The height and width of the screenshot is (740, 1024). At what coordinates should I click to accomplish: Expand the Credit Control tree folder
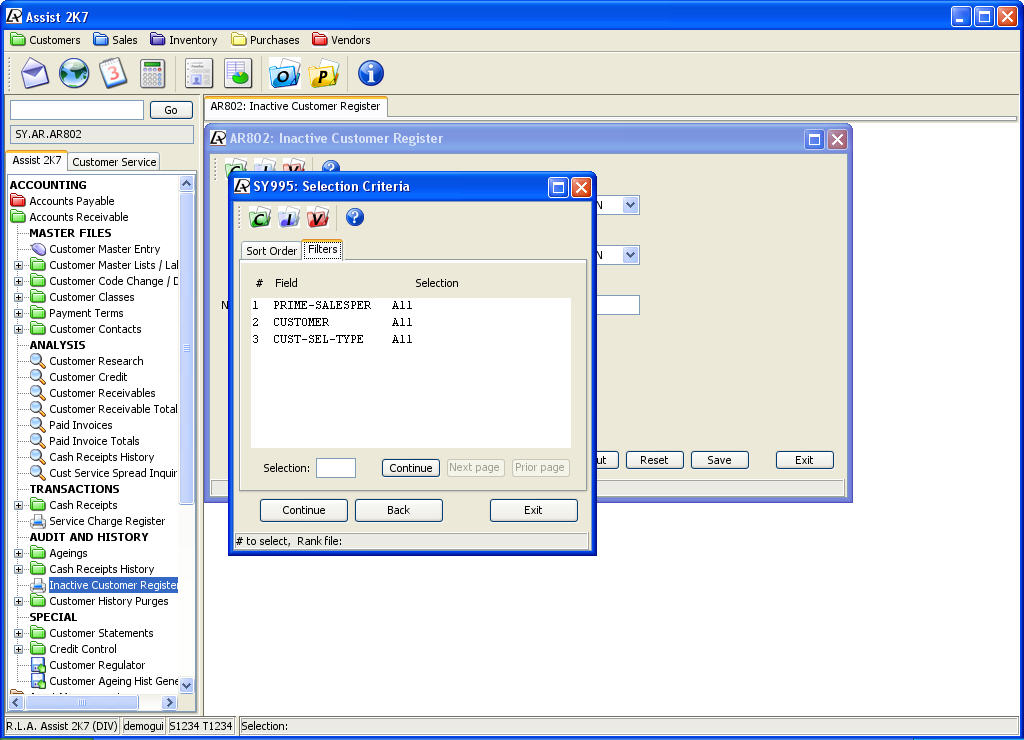(19, 649)
